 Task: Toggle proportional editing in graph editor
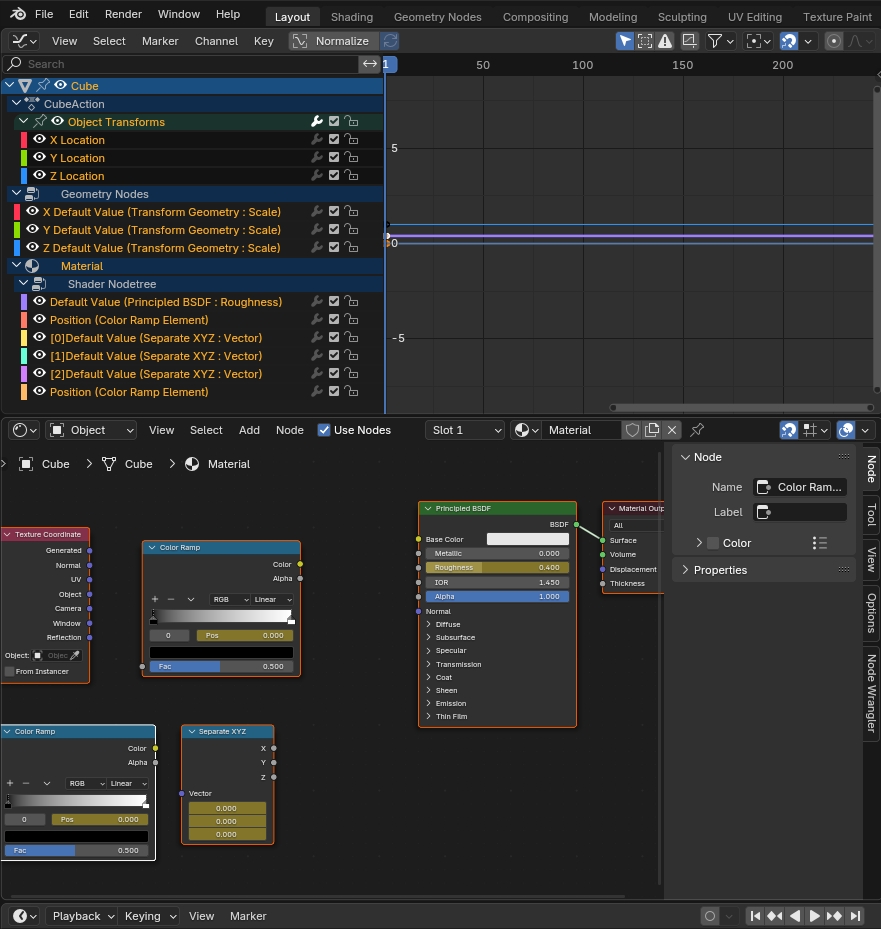pos(834,41)
